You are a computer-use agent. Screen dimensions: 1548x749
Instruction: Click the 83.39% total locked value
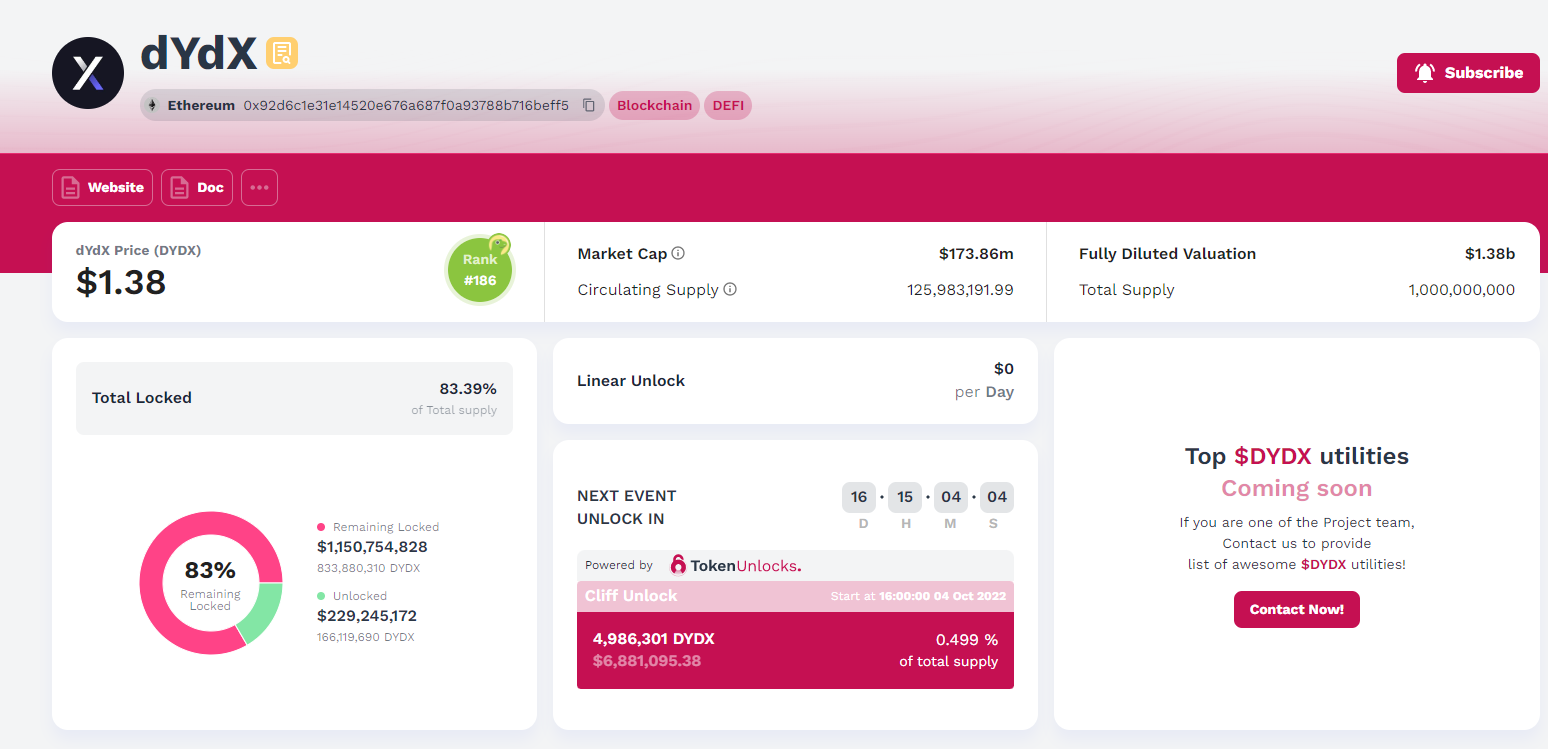point(468,389)
